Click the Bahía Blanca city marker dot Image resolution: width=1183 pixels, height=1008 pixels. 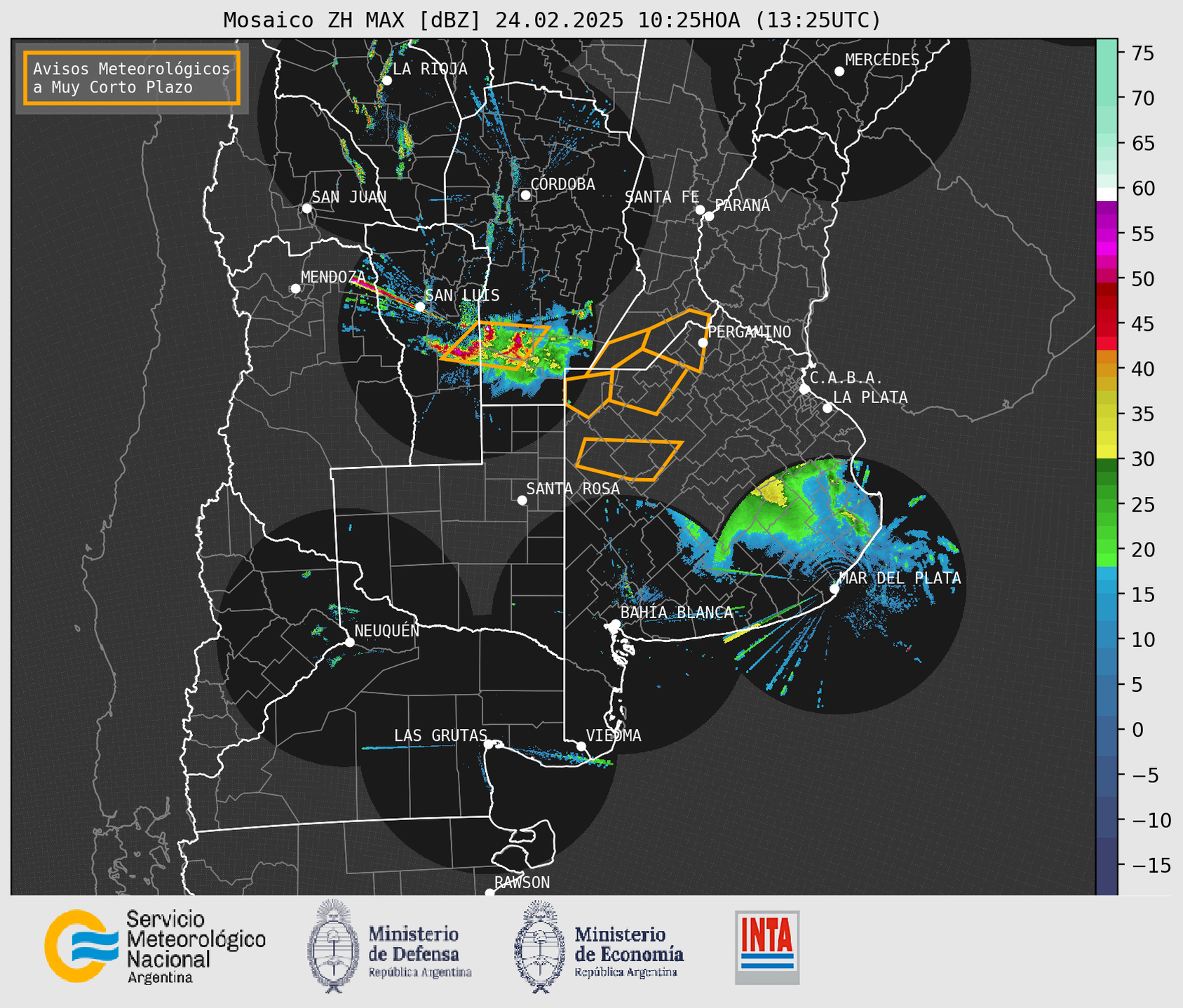(615, 624)
